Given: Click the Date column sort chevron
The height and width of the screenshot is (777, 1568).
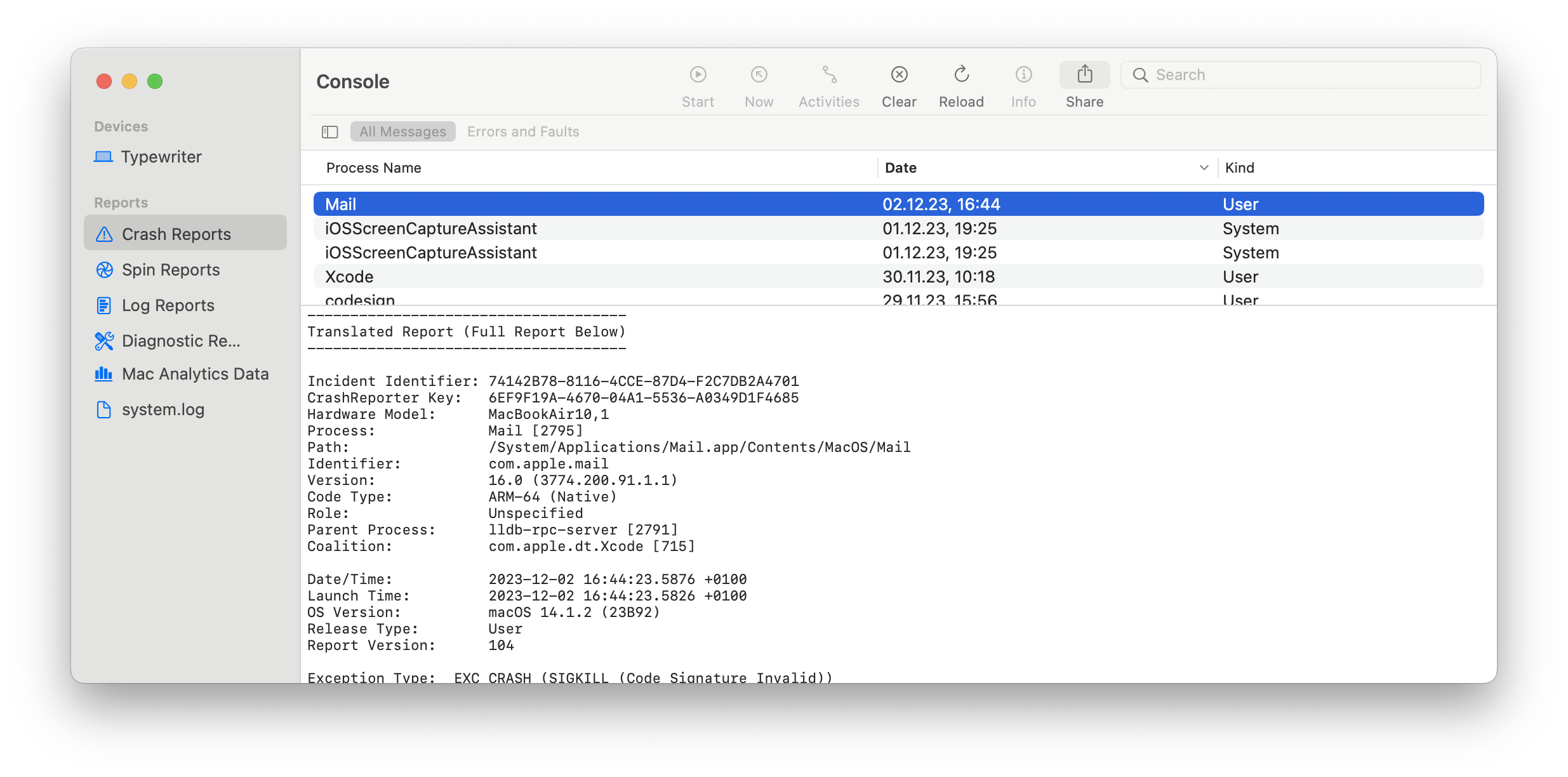Looking at the screenshot, I should 1204,168.
